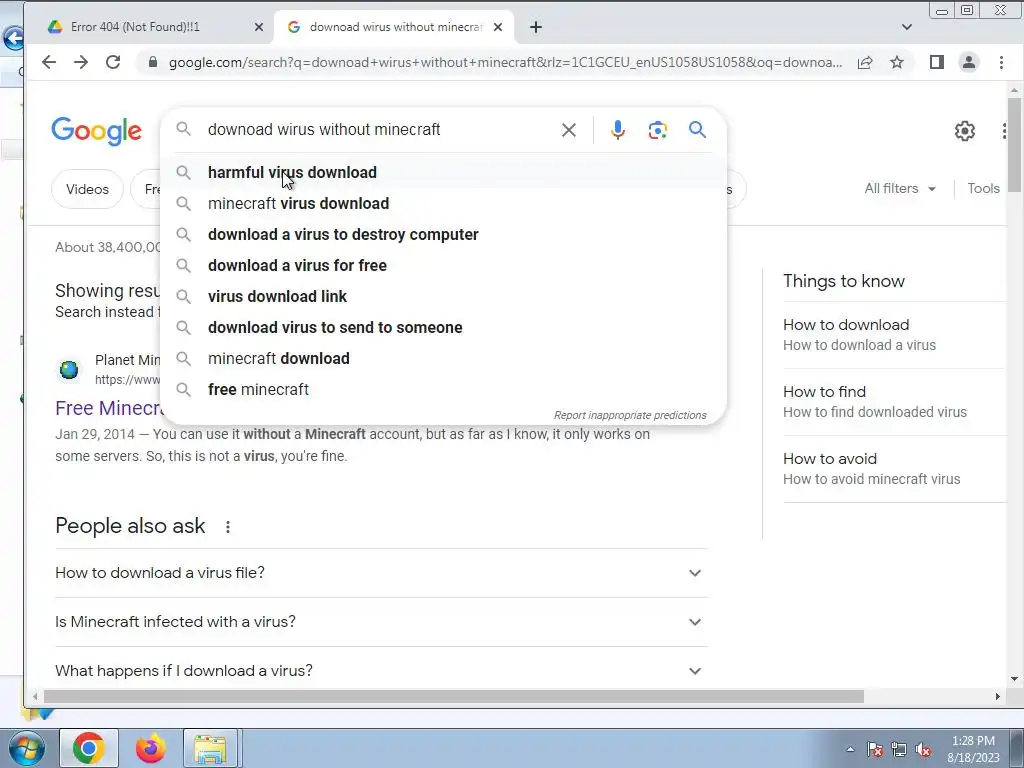Click the Google logo
The image size is (1024, 768).
point(97,131)
